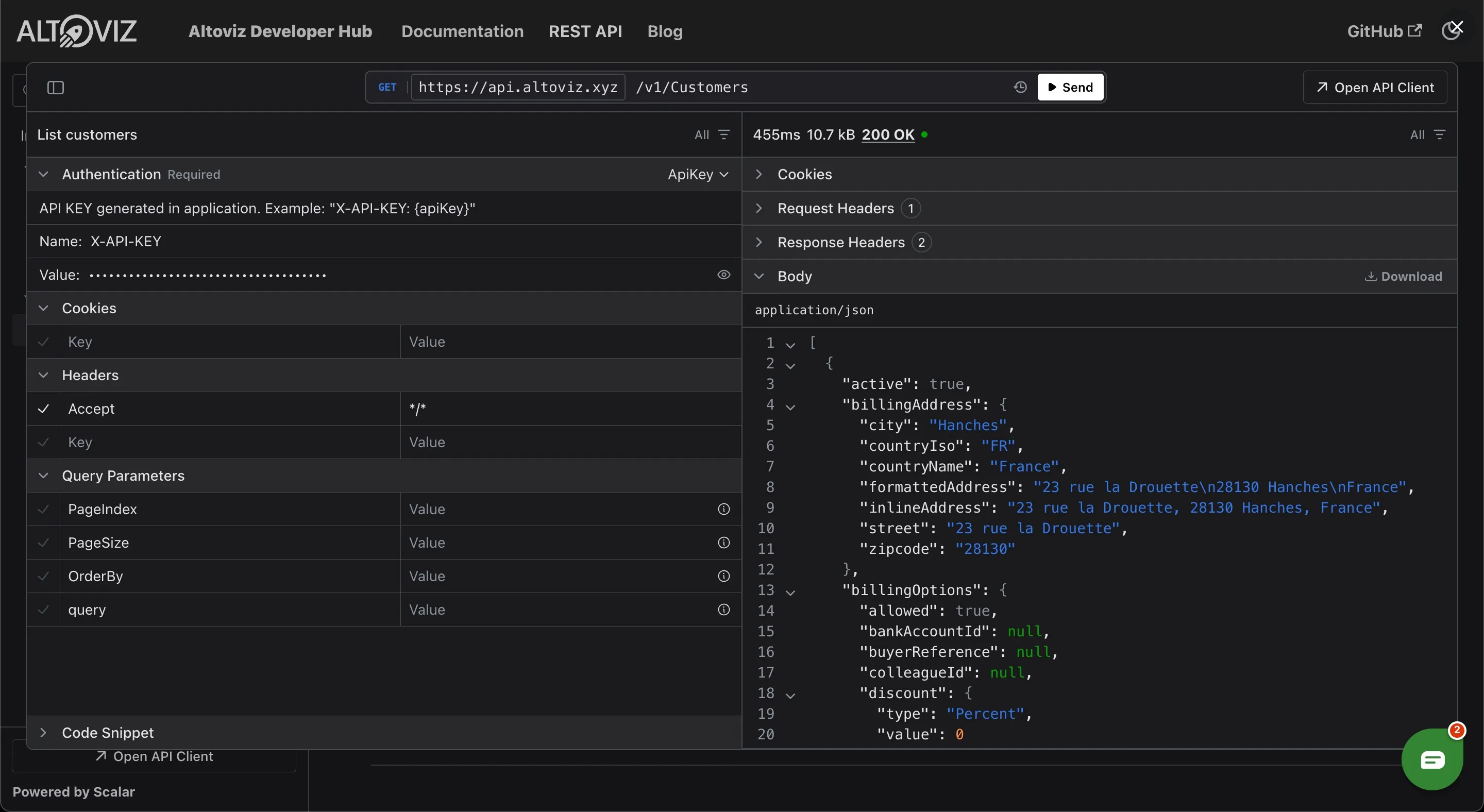Show query parameter info icon
1484x812 pixels.
[x=723, y=610]
